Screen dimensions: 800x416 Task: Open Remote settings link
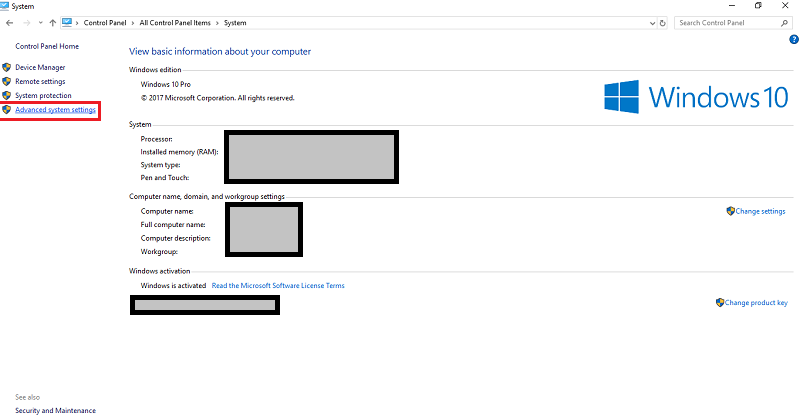40,82
